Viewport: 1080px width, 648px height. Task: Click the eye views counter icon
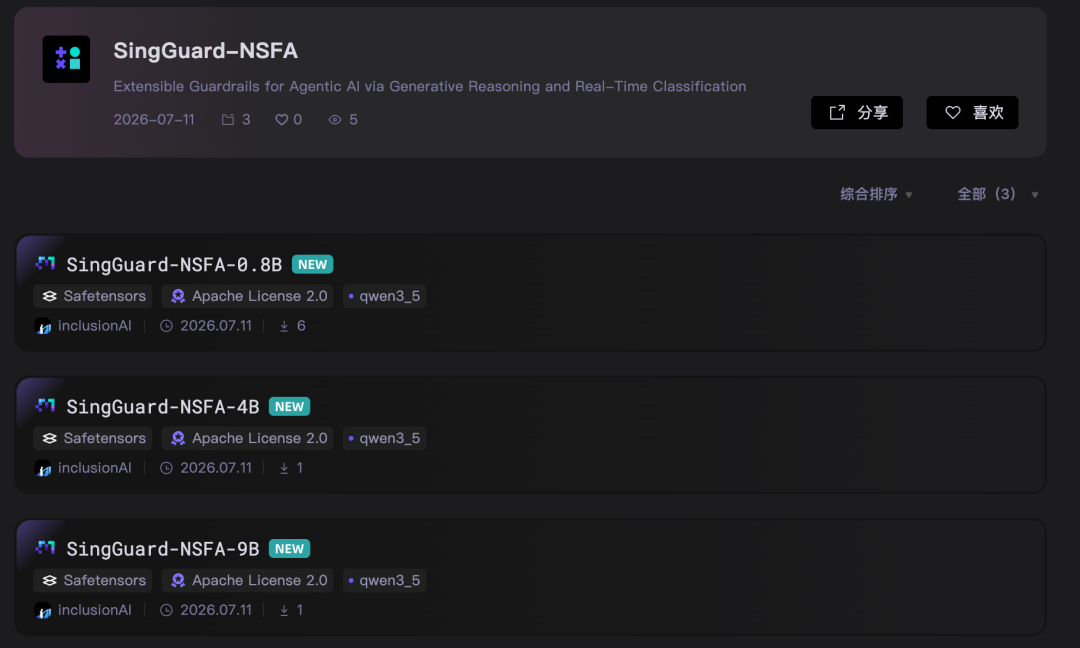tap(335, 120)
